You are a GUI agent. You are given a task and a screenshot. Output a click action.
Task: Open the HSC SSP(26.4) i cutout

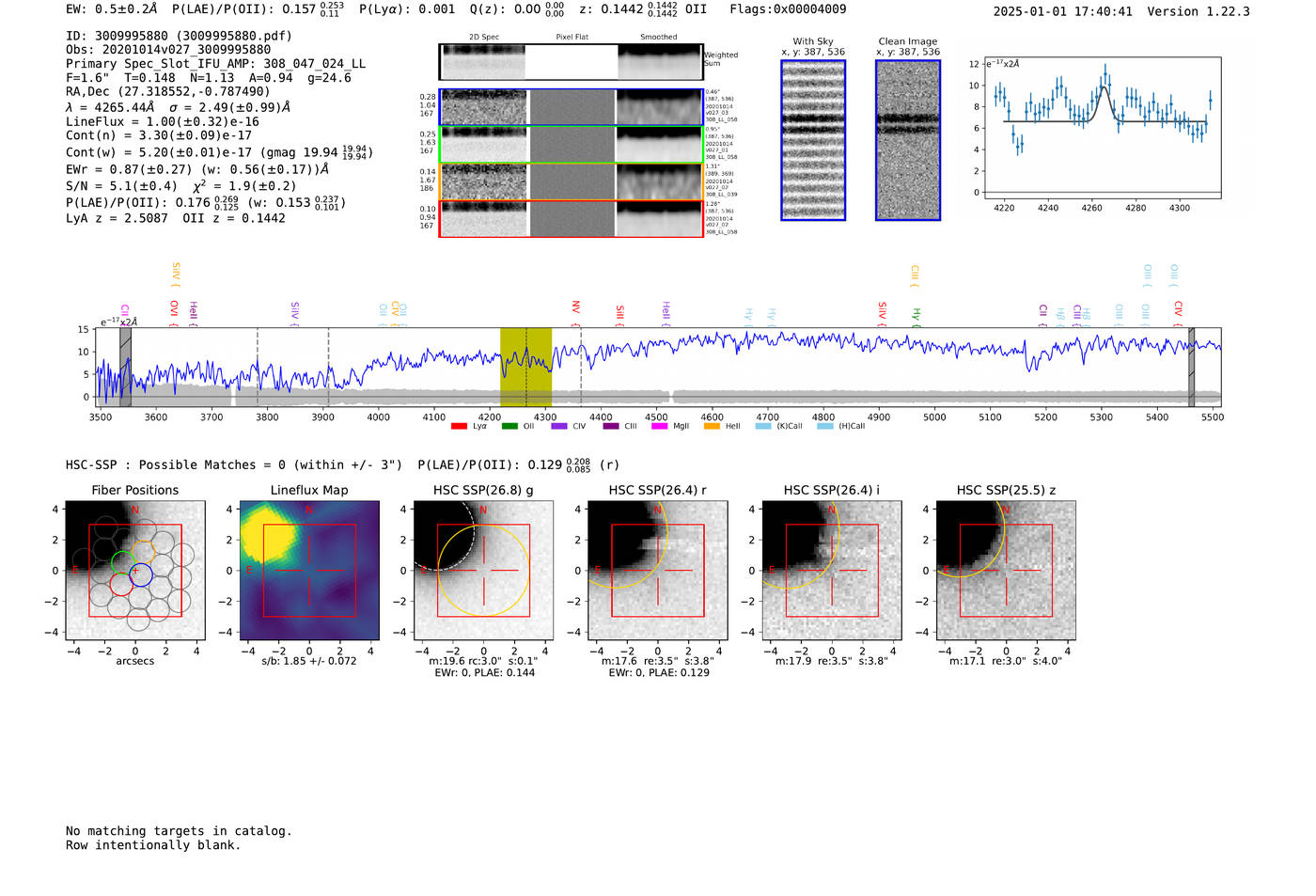point(832,571)
